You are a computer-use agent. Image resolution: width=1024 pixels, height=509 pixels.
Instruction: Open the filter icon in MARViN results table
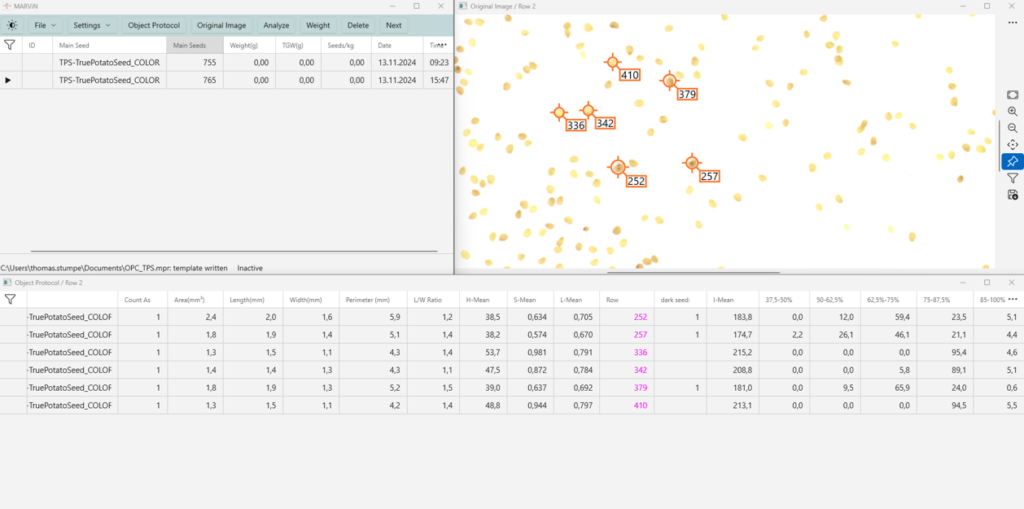coord(10,45)
